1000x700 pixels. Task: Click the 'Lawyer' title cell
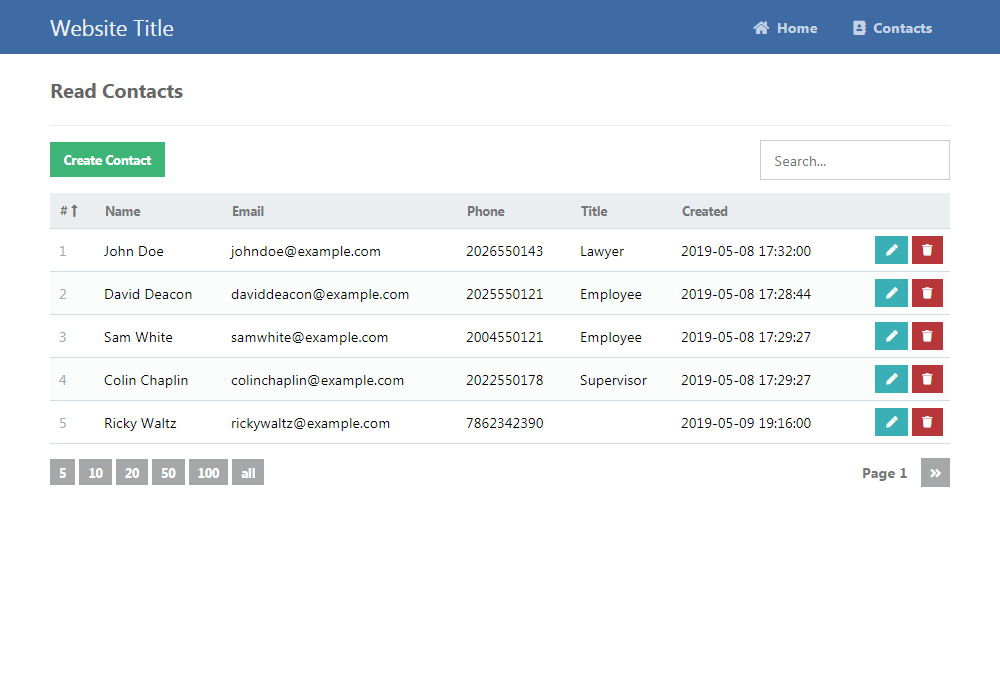pos(602,251)
